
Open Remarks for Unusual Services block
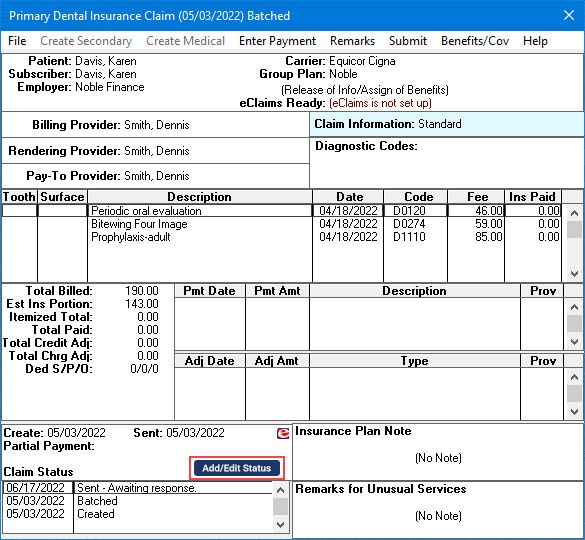click(x=438, y=509)
